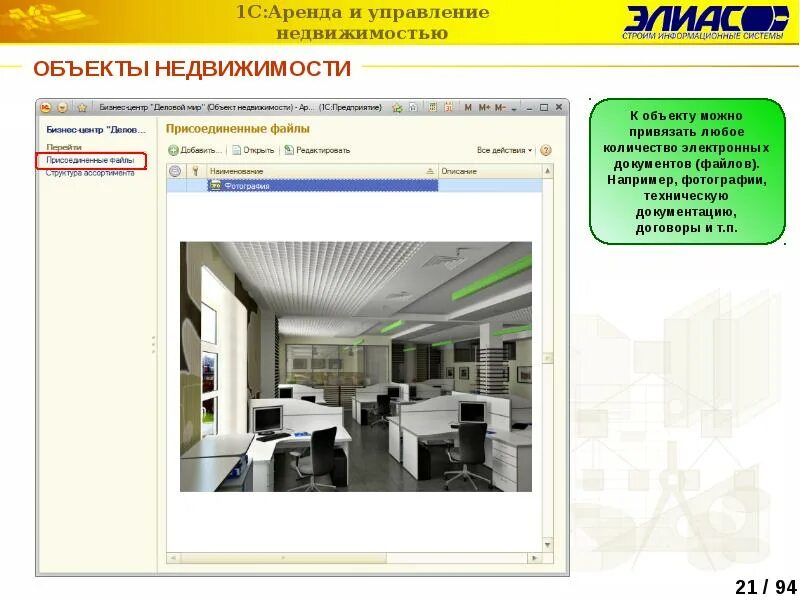The image size is (800, 600).
Task: Click the navigation panel splitter handle dots
Action: click(154, 345)
